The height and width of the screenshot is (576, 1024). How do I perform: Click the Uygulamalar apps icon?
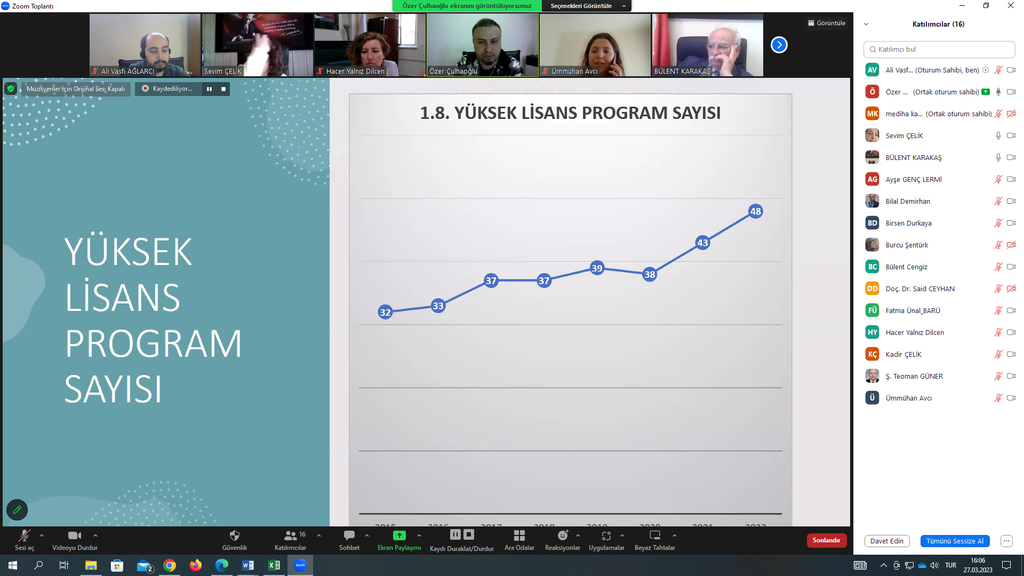pos(606,536)
